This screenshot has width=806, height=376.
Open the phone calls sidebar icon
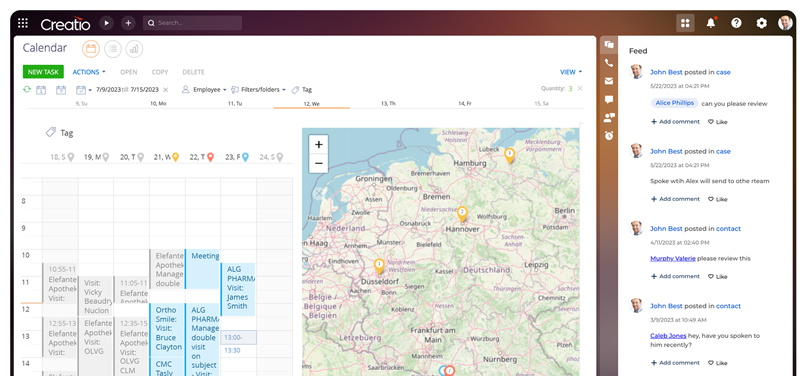(609, 63)
